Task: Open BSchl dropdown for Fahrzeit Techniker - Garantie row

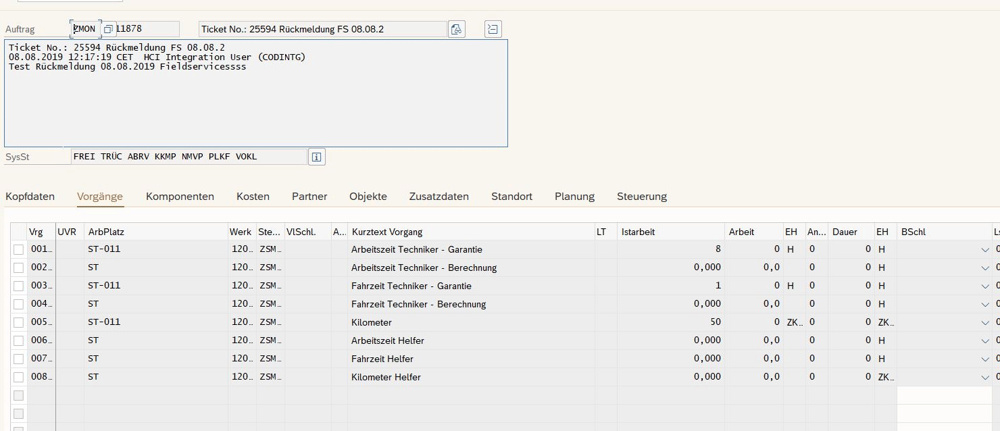Action: coord(985,286)
